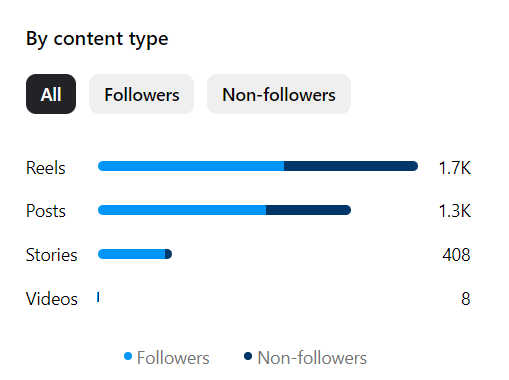The width and height of the screenshot is (509, 380).
Task: Click the 1.7K Reels count
Action: [x=455, y=167]
